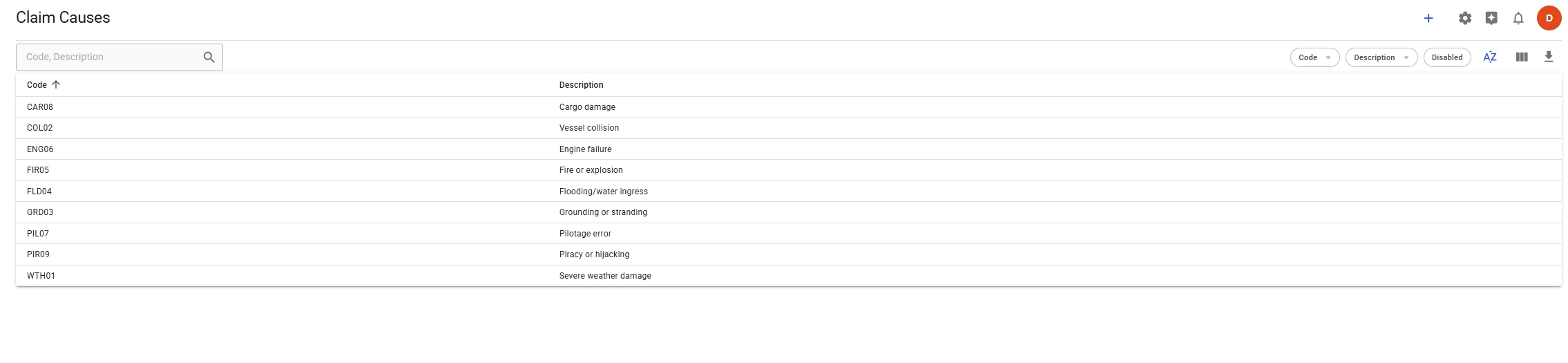Click the search magnifier icon
The height and width of the screenshot is (363, 1568).
(209, 57)
